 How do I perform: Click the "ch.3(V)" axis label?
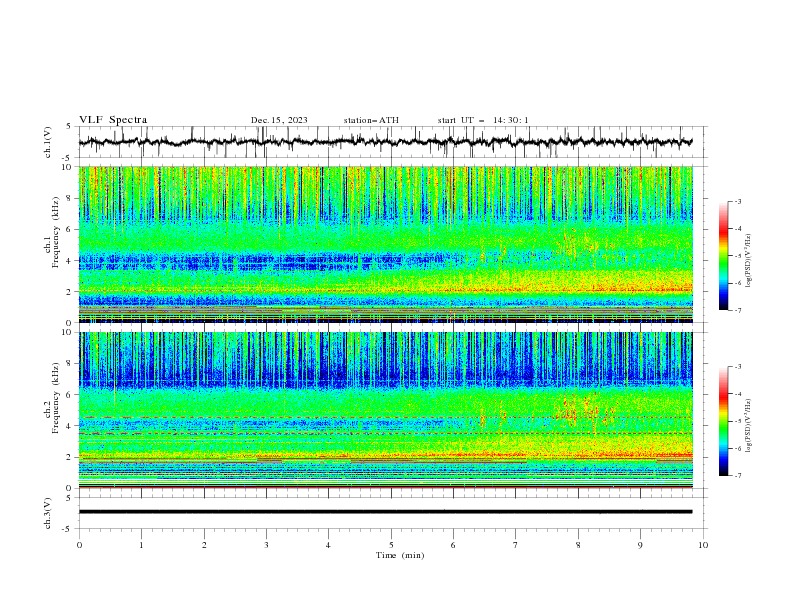tap(48, 513)
